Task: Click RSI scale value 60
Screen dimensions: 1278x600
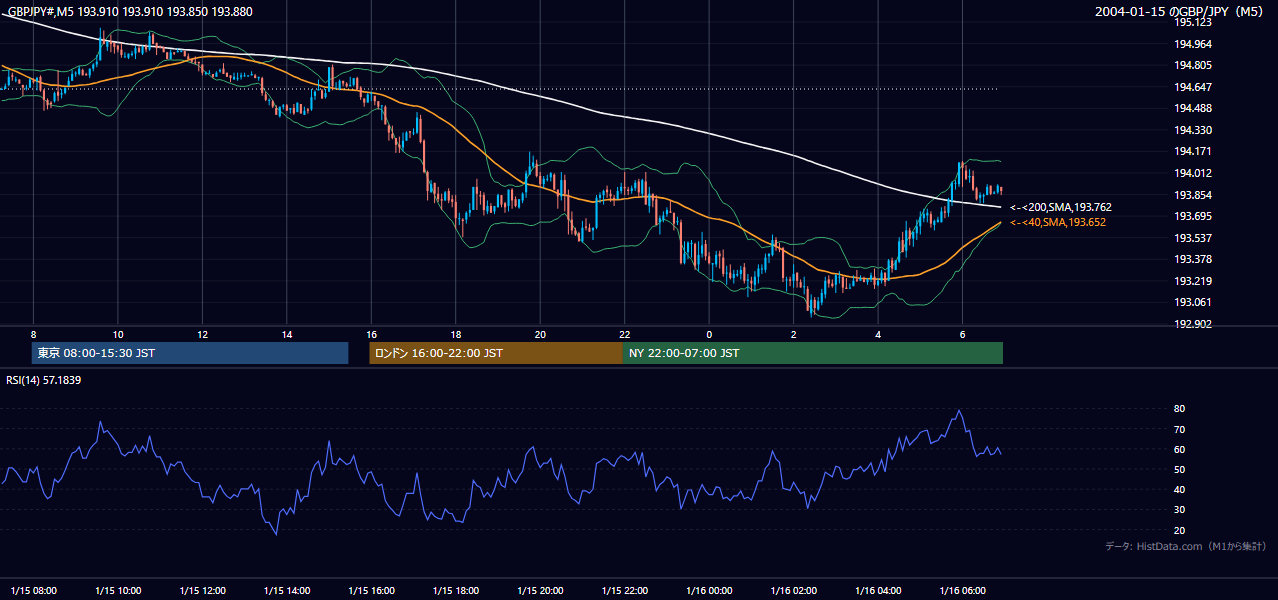Action: 1180,449
